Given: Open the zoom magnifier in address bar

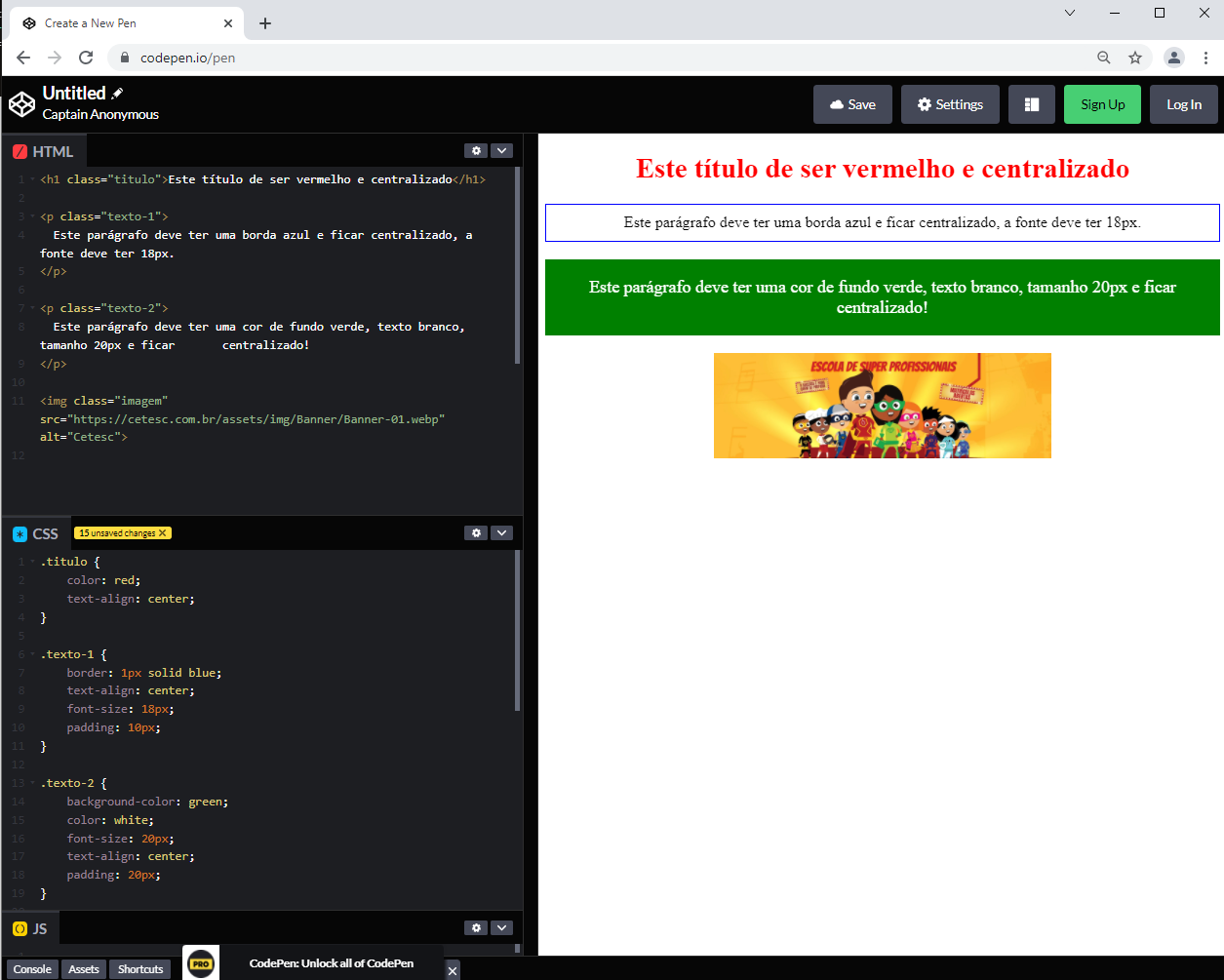Looking at the screenshot, I should coord(1104,58).
